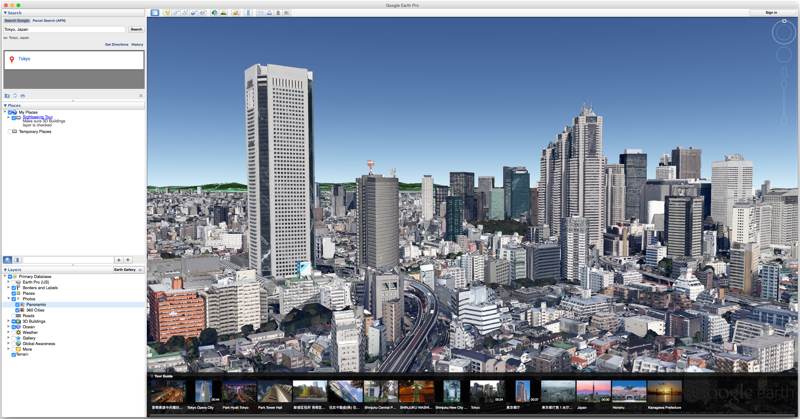Open the Earth Gallery dropdown button

pyautogui.click(x=128, y=270)
